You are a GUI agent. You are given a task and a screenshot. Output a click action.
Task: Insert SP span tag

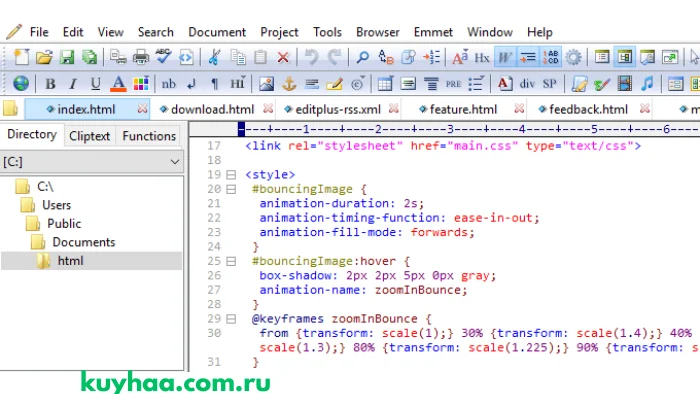click(x=550, y=83)
